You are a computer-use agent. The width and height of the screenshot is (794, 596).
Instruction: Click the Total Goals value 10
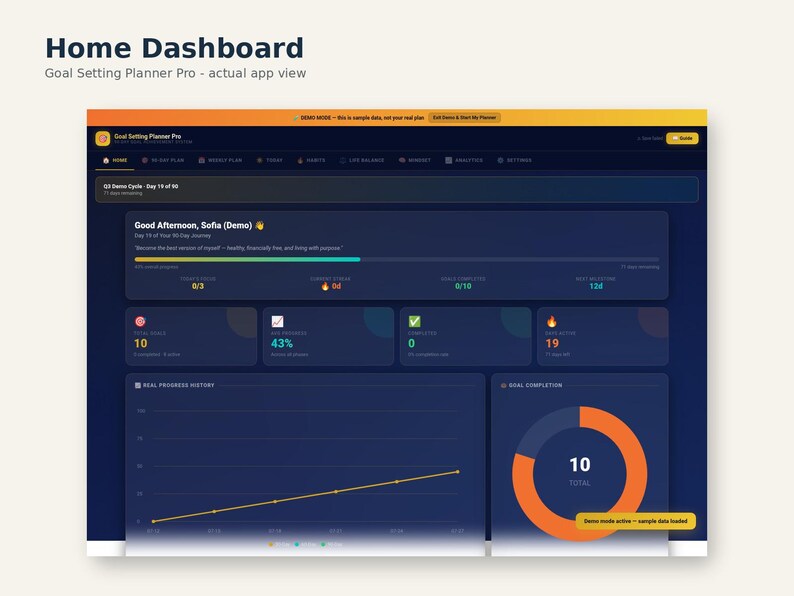click(141, 343)
